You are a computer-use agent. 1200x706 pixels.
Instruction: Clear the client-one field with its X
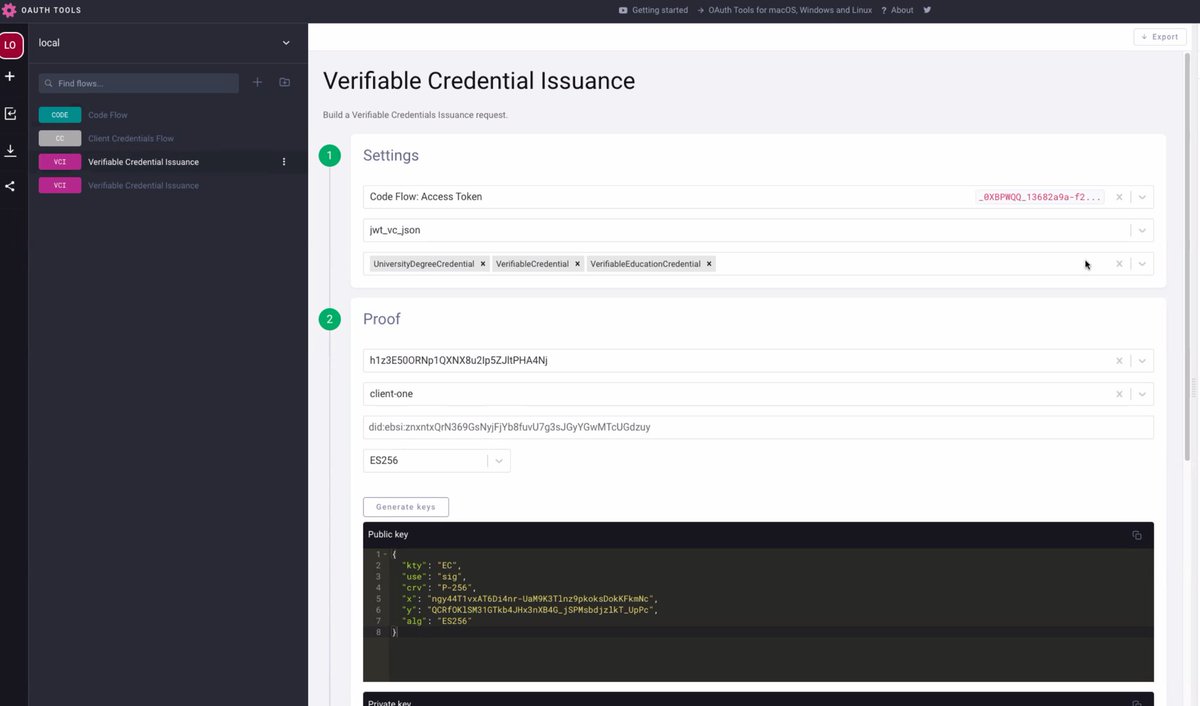tap(1119, 393)
